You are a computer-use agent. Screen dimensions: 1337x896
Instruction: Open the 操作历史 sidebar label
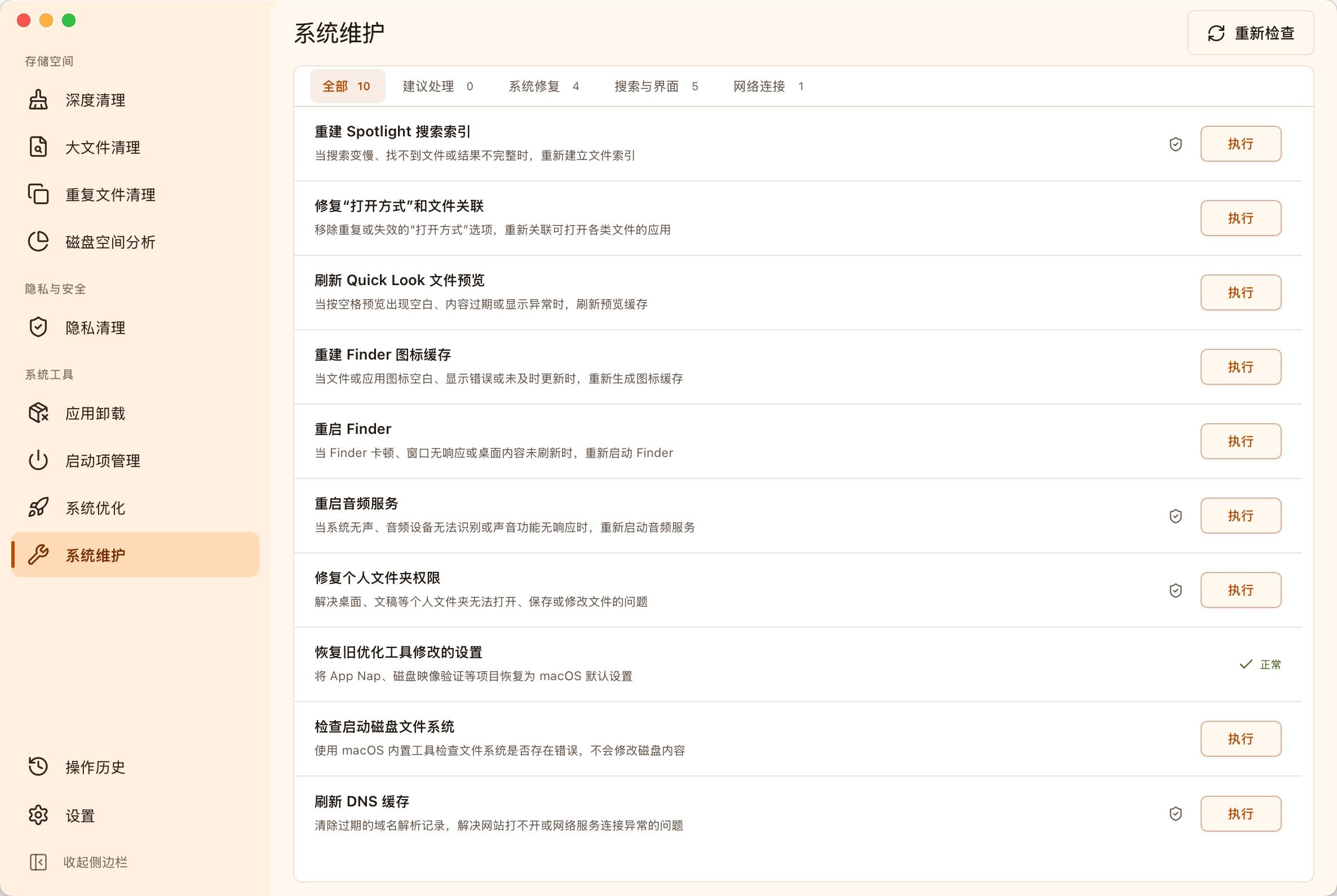click(x=95, y=767)
